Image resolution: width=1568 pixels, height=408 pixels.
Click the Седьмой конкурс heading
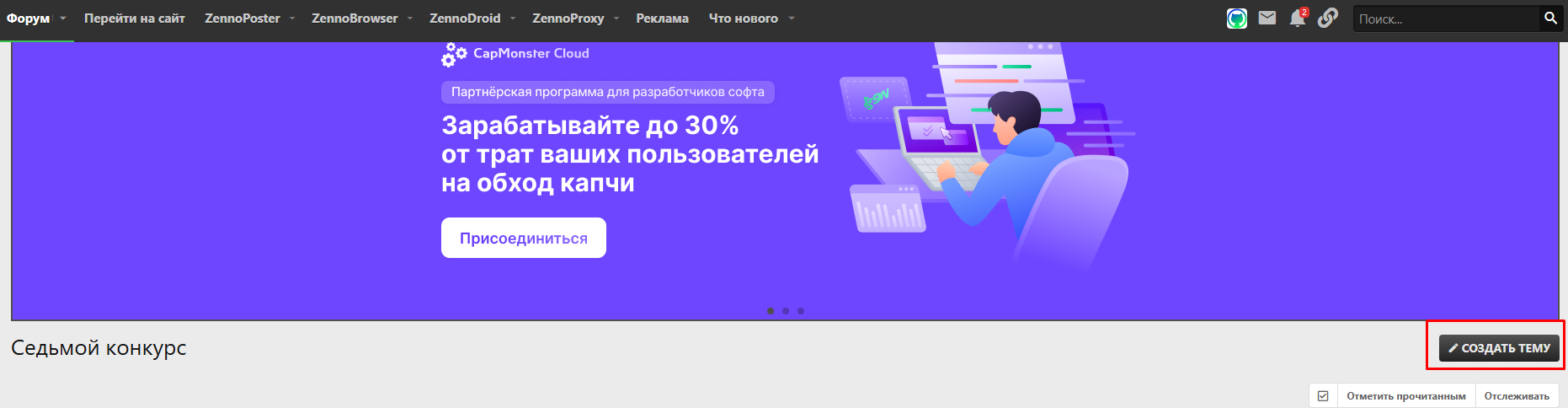click(x=99, y=348)
